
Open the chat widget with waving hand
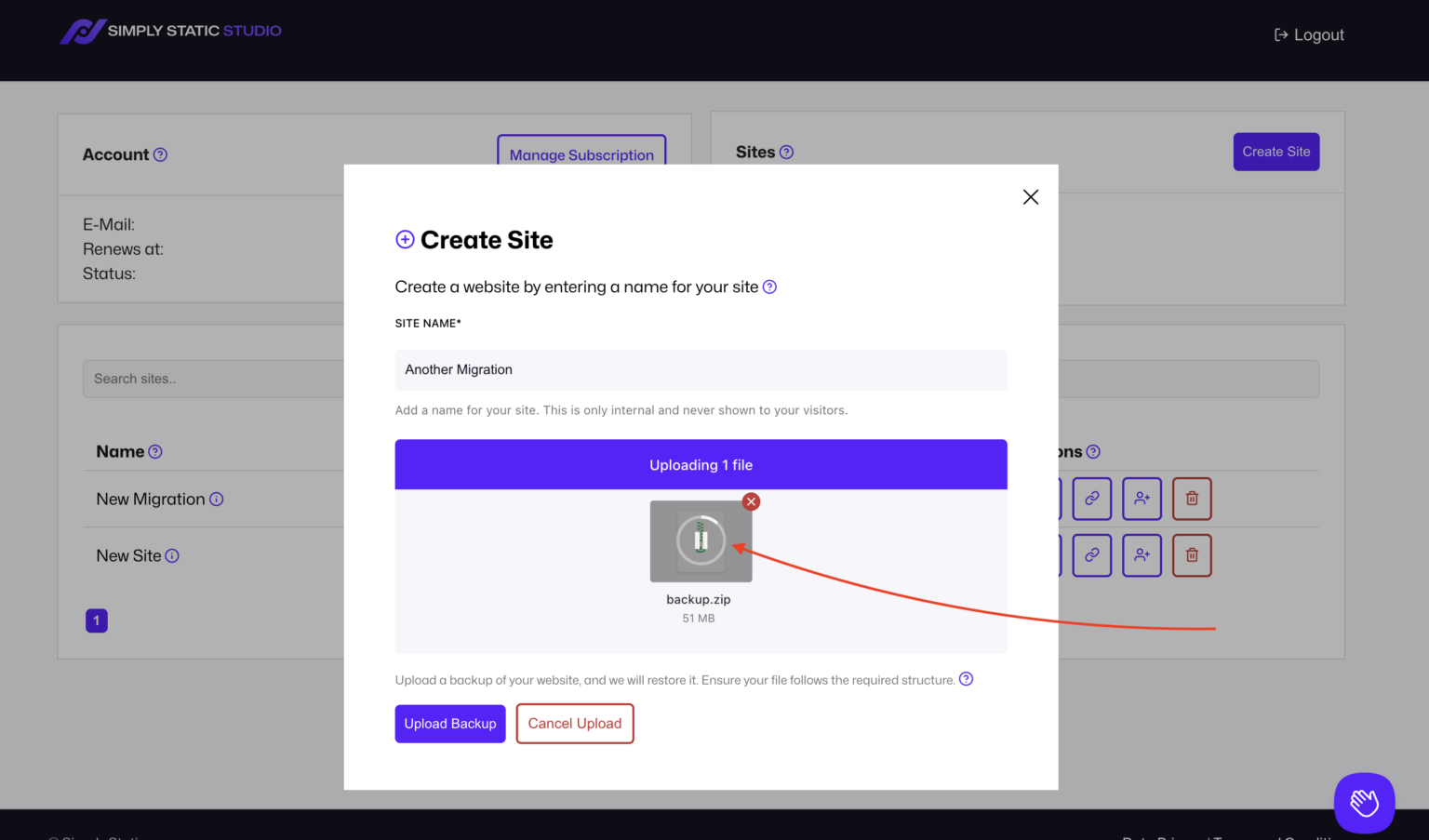point(1364,802)
